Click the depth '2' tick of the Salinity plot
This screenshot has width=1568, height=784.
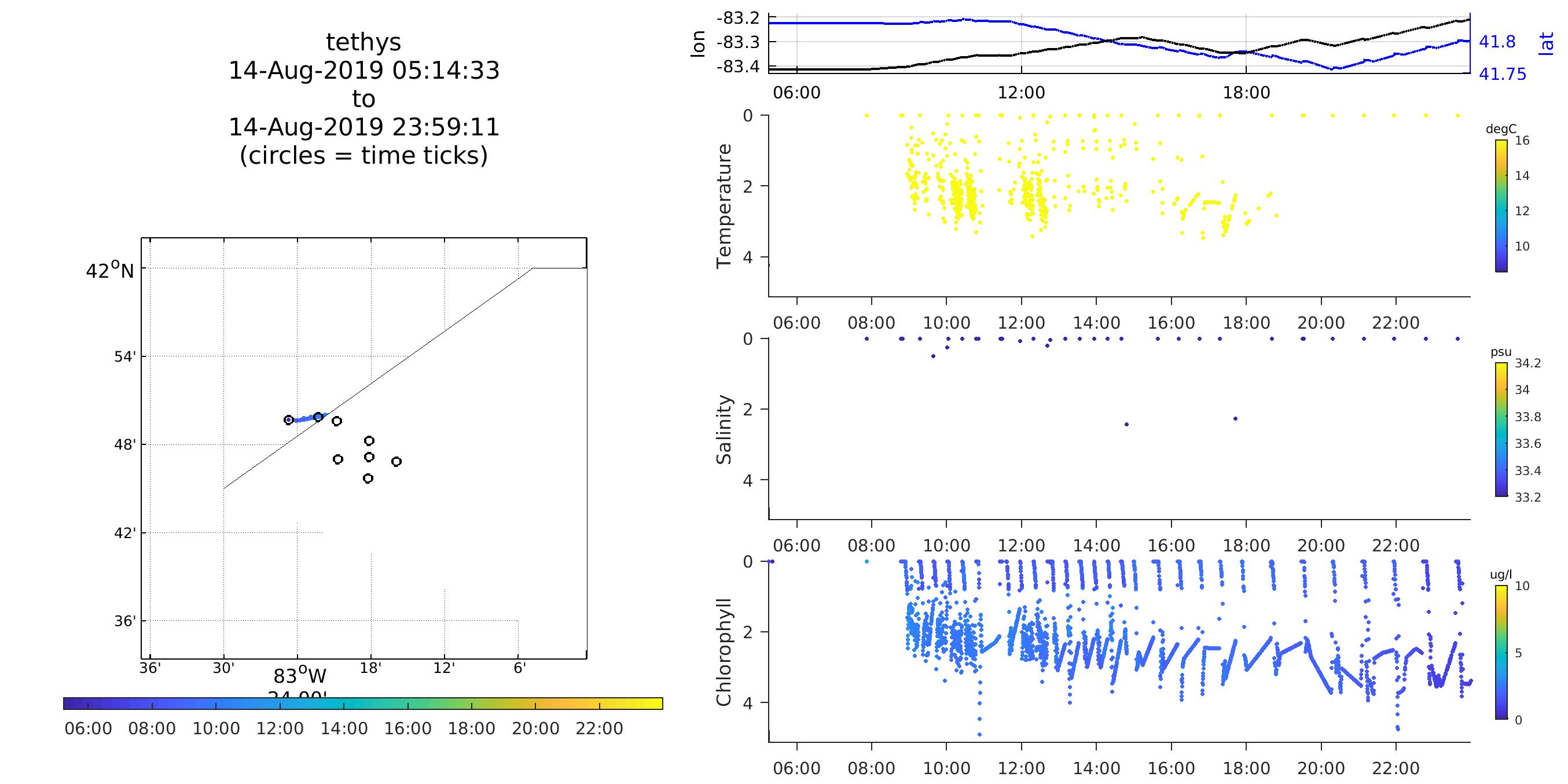pos(747,410)
